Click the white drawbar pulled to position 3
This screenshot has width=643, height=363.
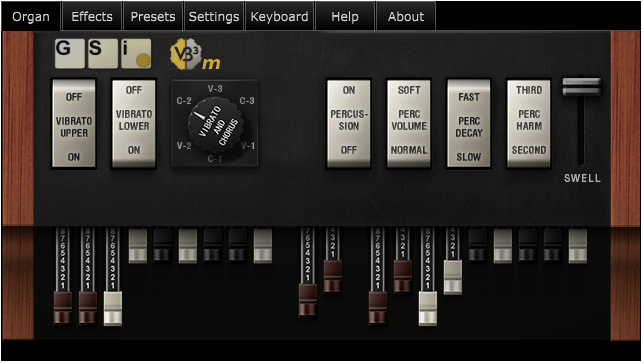pyautogui.click(x=453, y=277)
